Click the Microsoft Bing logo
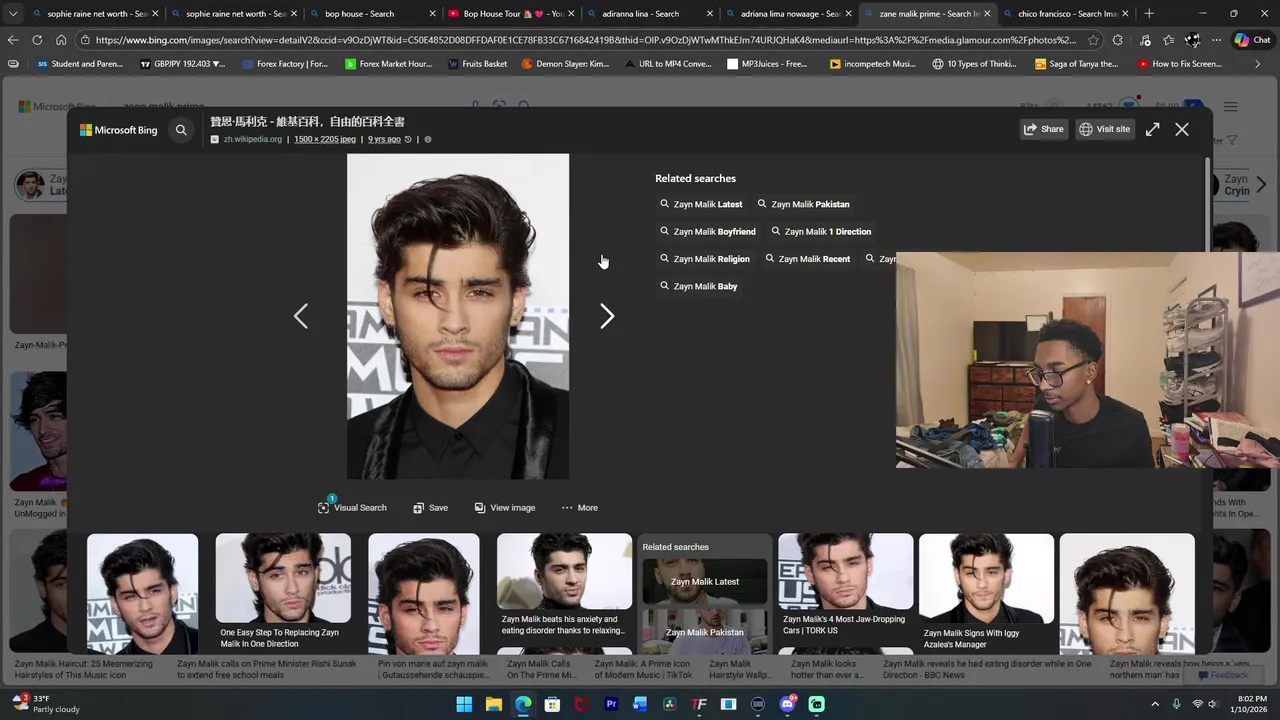This screenshot has width=1280, height=720. pos(118,130)
